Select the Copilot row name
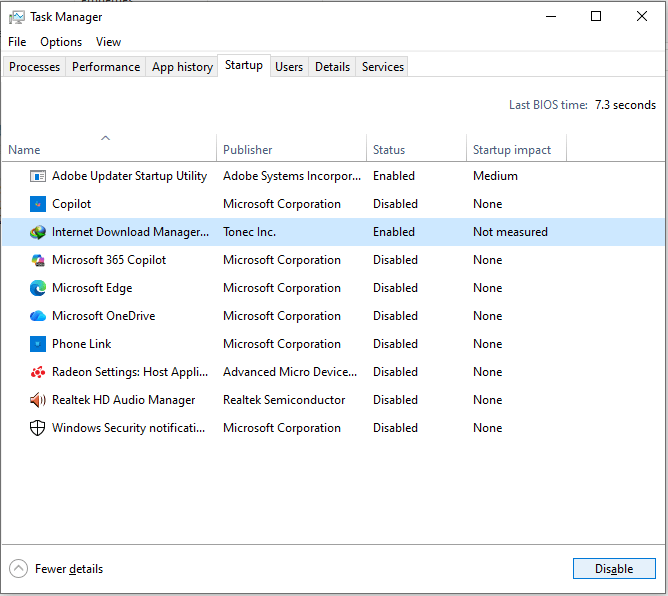 coord(72,204)
